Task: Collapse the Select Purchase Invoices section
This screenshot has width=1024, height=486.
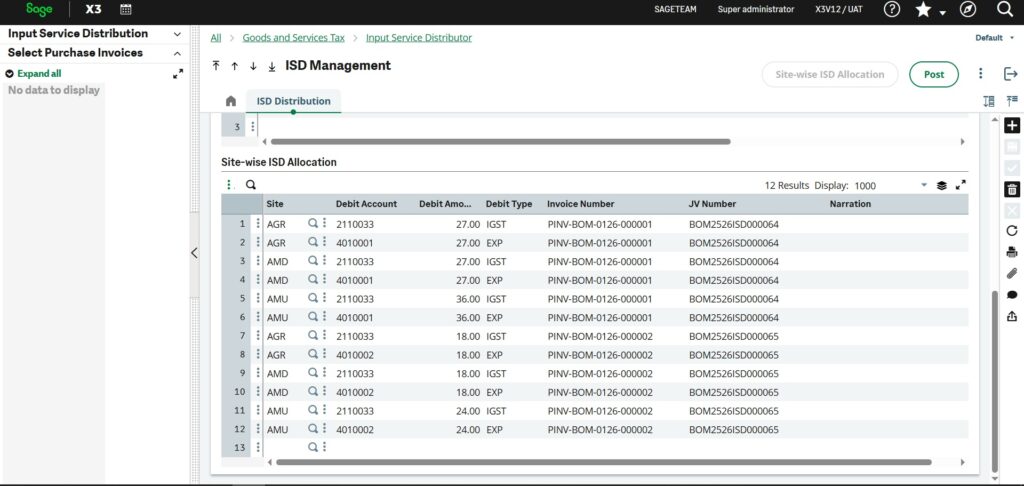Action: 177,53
